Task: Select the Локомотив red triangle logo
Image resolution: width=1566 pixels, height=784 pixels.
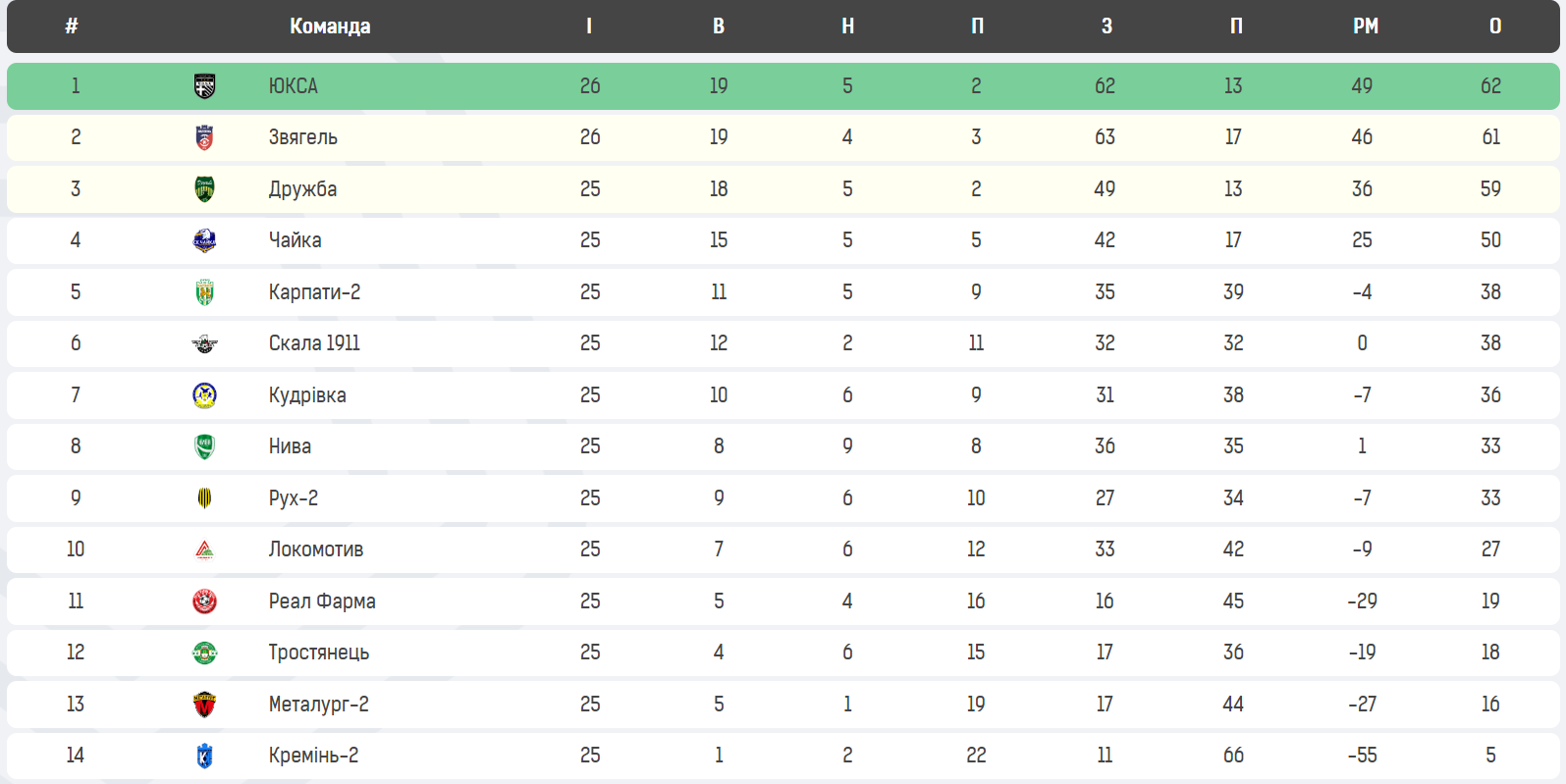Action: tap(204, 549)
